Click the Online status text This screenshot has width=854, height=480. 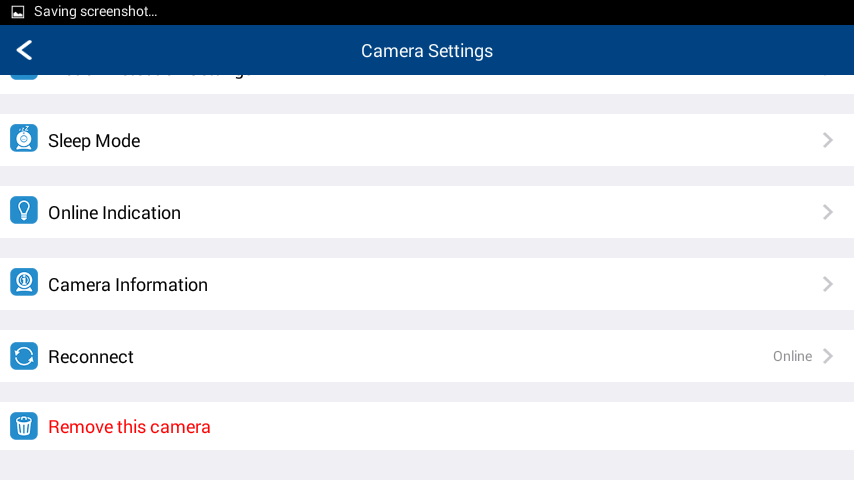point(792,356)
